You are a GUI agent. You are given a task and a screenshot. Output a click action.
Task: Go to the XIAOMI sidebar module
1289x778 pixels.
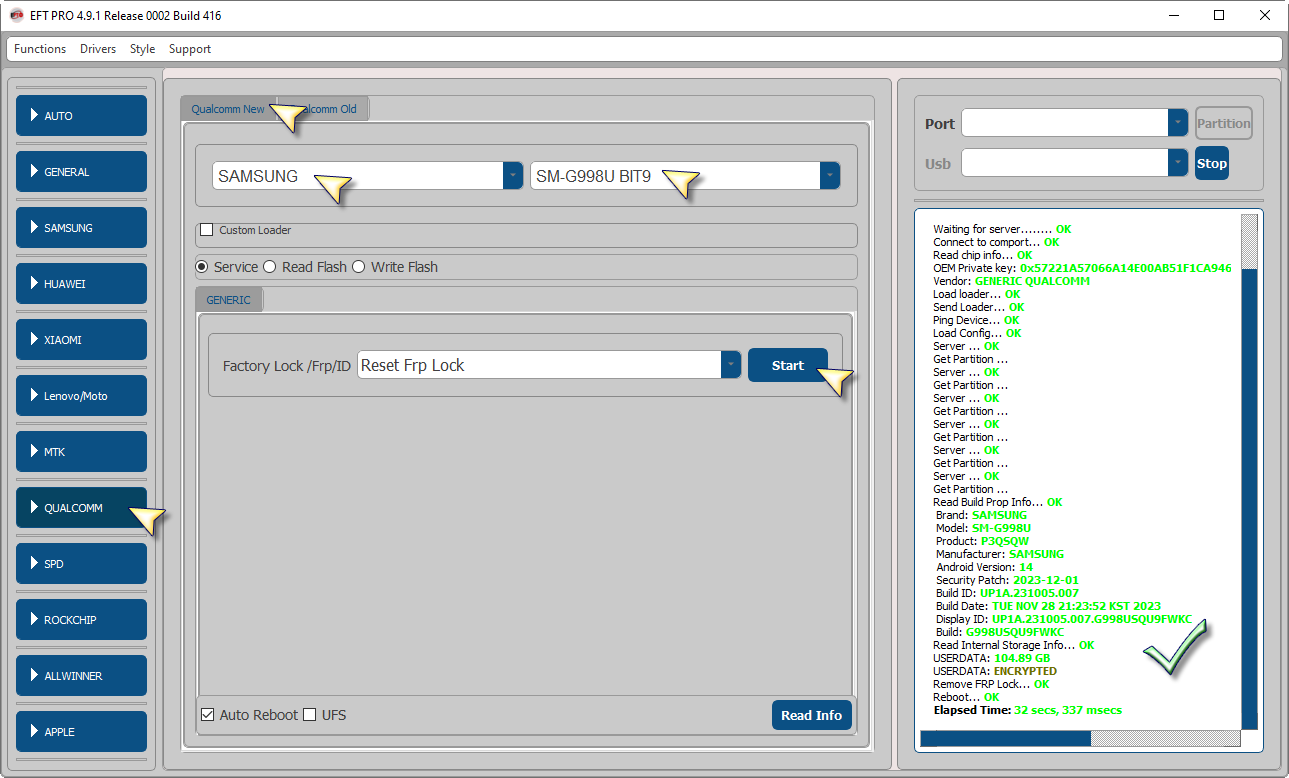(81, 340)
